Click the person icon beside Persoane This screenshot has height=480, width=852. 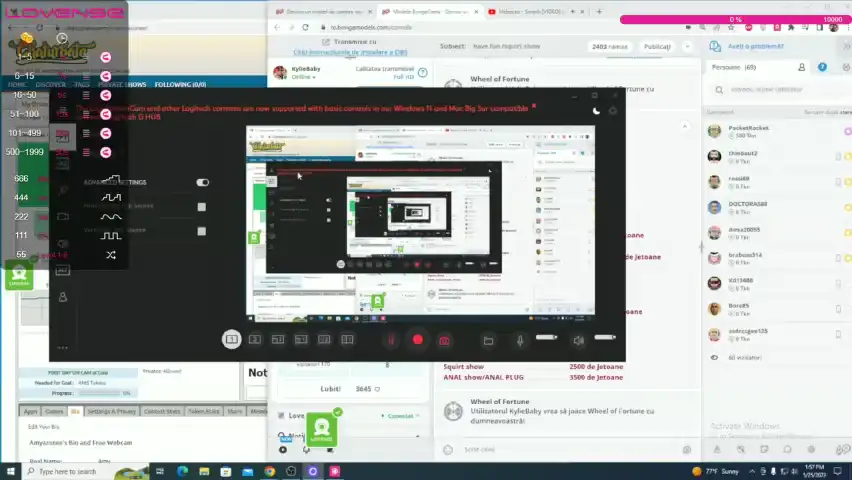(801, 67)
